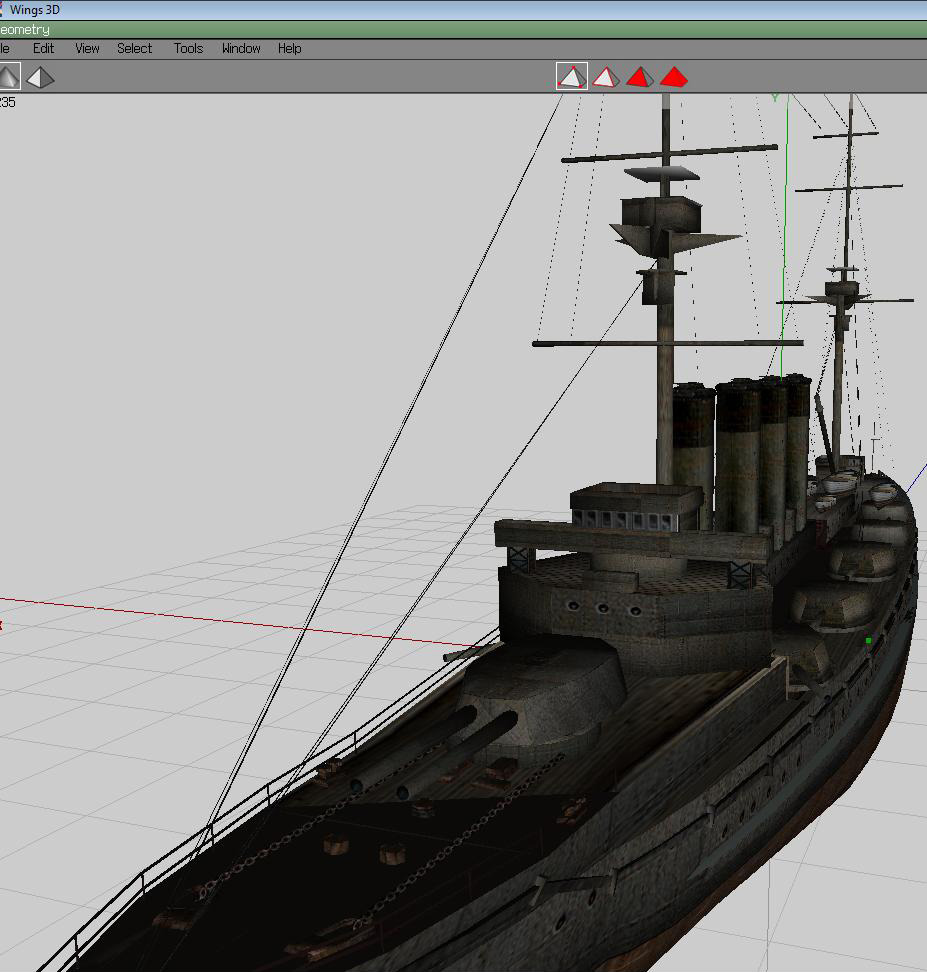Image resolution: width=927 pixels, height=972 pixels.
Task: Open the Edit menu
Action: [x=43, y=48]
